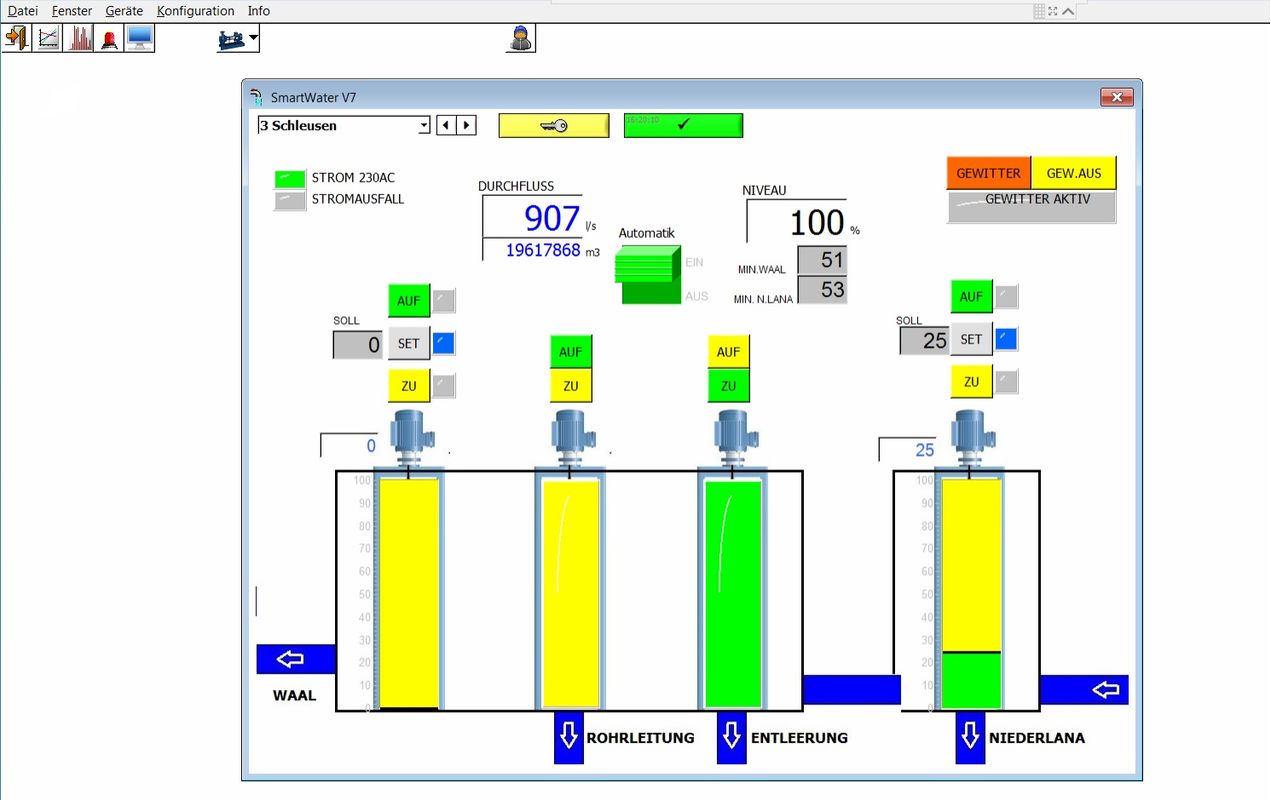Click the user operator login icon

pos(520,39)
